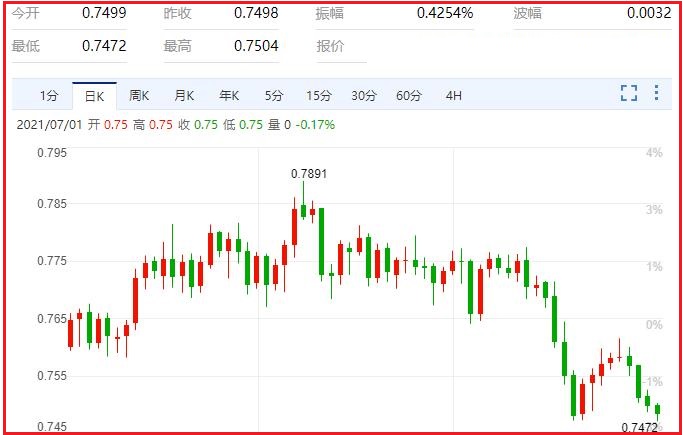Click the 最高 value 0.7504

[256, 46]
